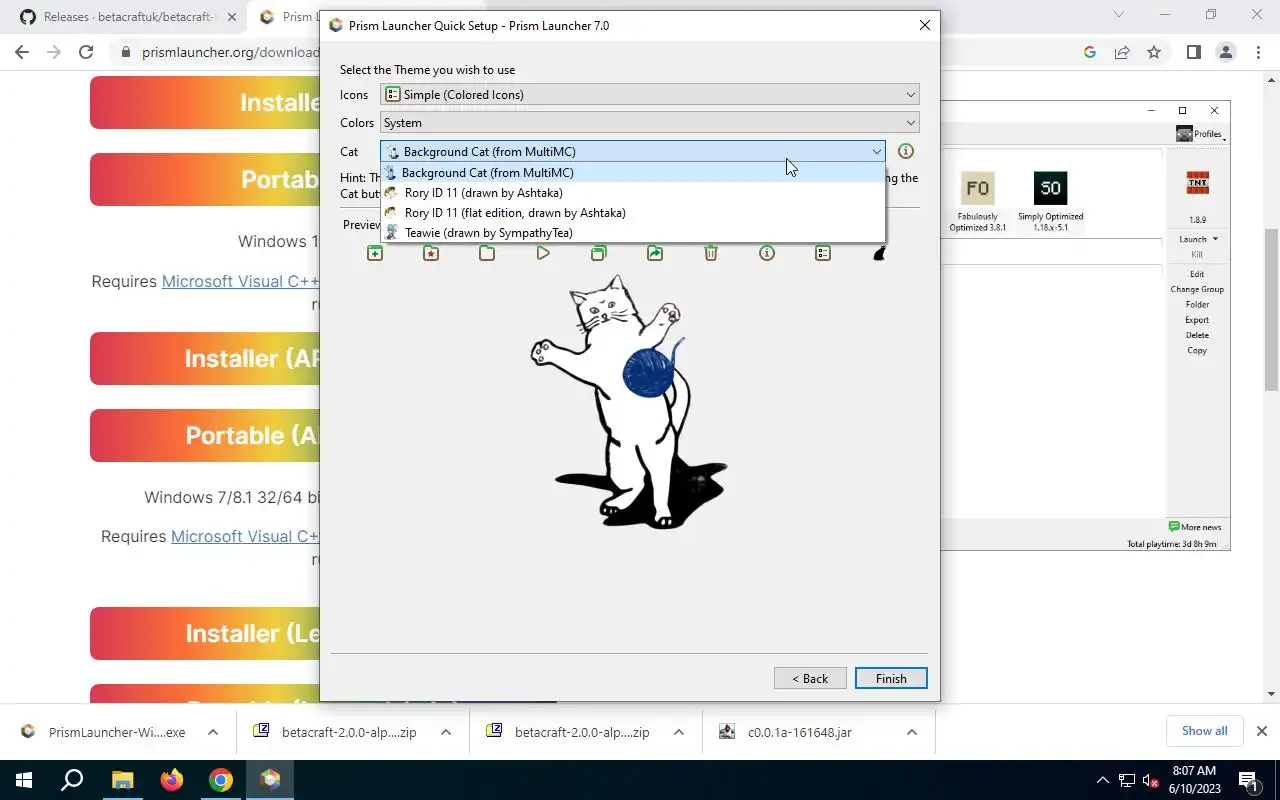
Task: Switch to Chrome on the taskbar
Action: (x=221, y=780)
